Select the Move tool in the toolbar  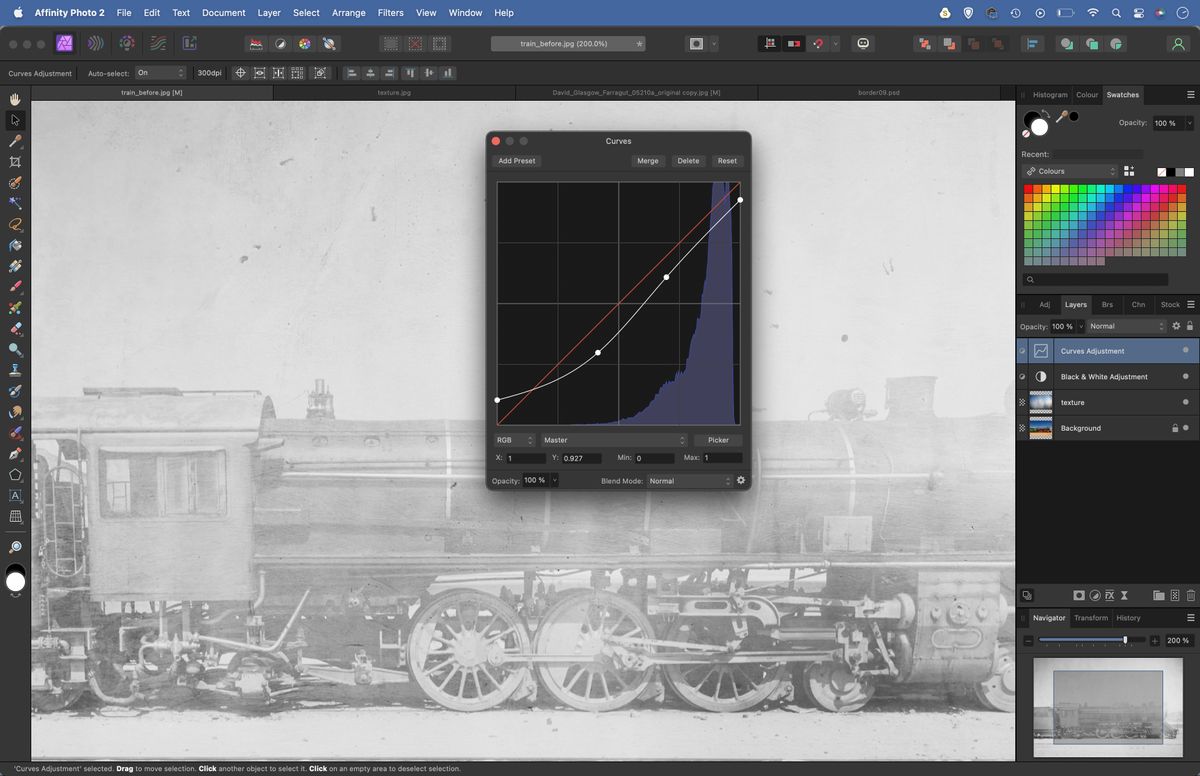click(x=14, y=120)
